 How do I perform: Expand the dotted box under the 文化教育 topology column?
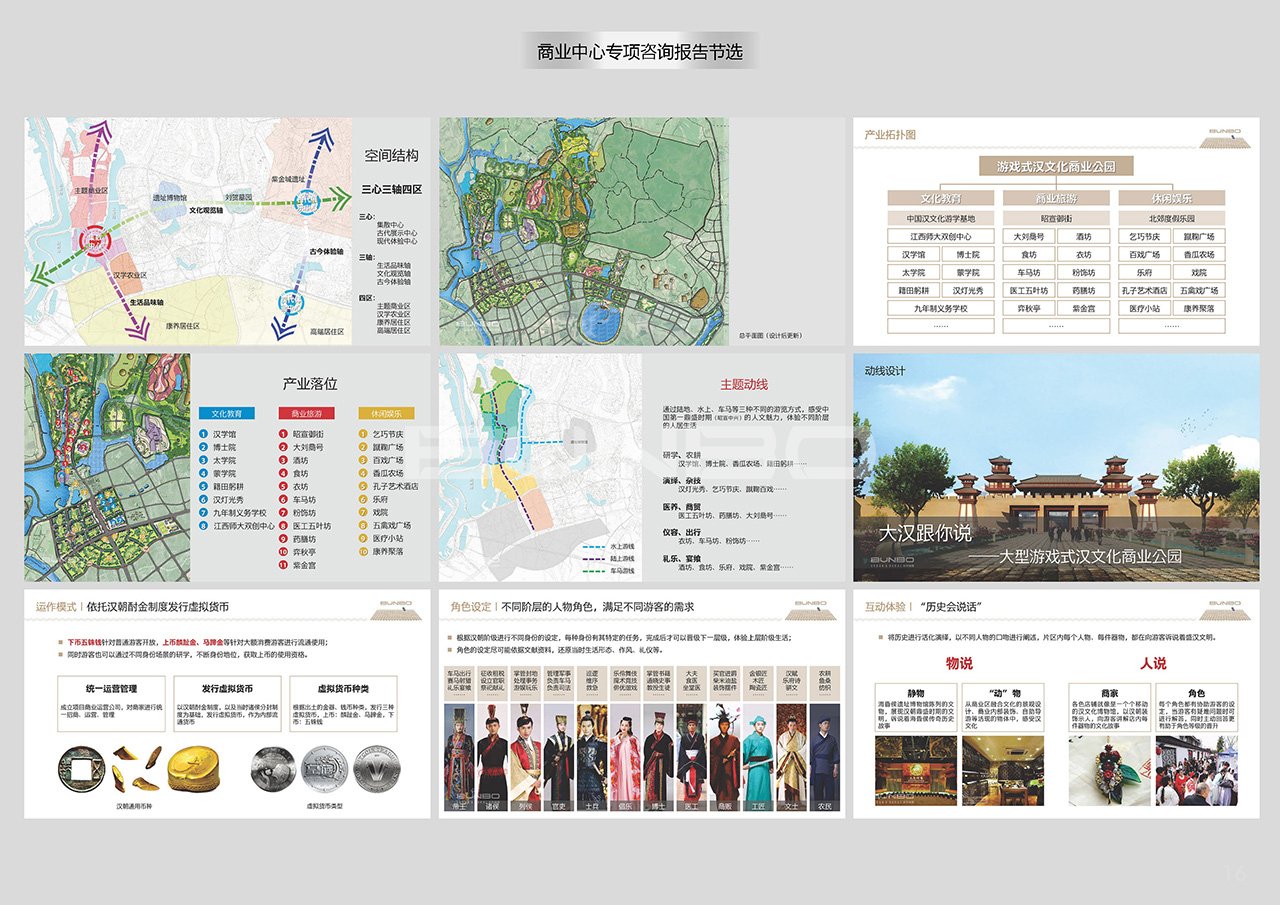[941, 326]
